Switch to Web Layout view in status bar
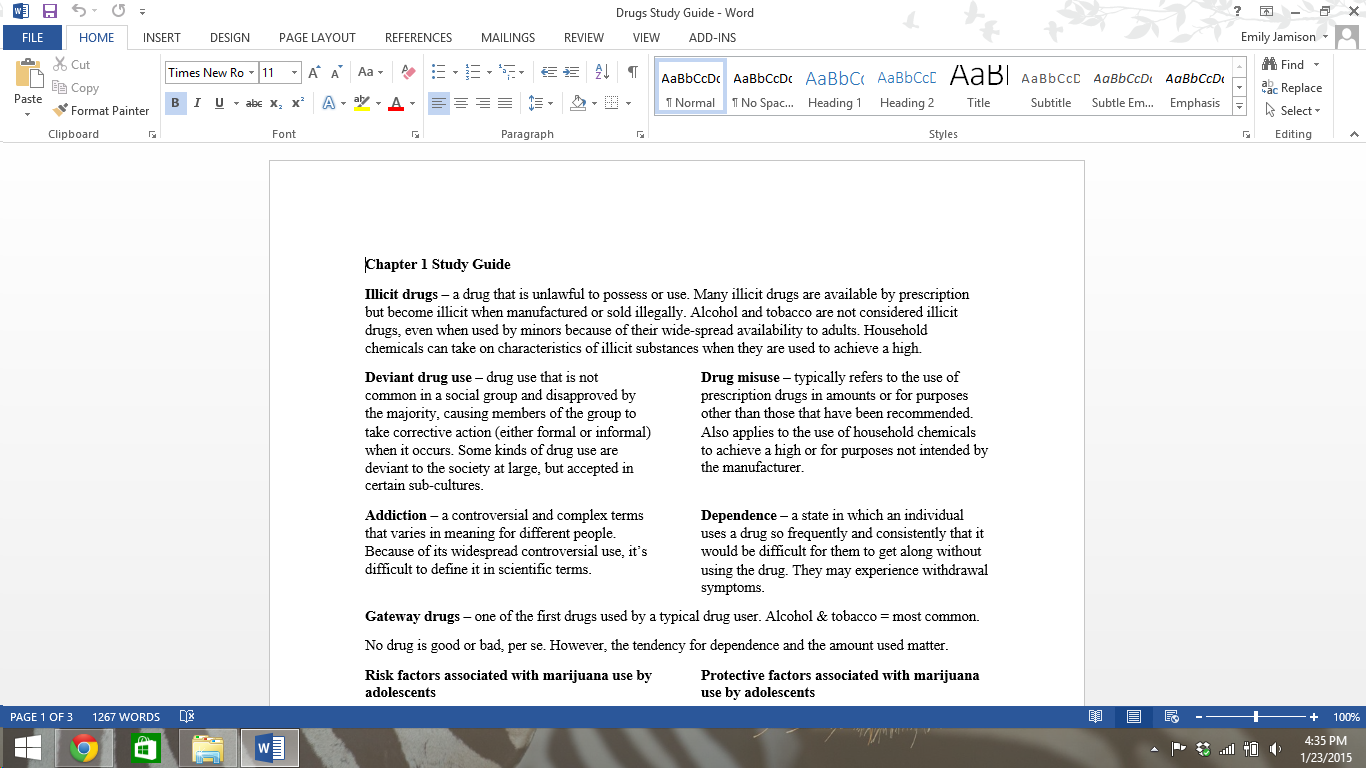 click(1171, 717)
